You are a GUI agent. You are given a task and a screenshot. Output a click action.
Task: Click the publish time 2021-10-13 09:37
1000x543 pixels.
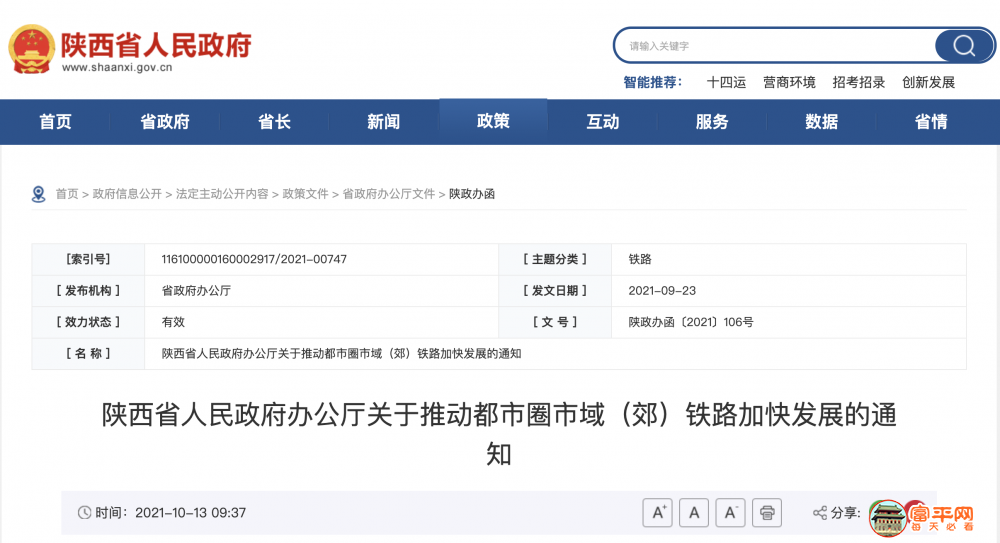191,513
